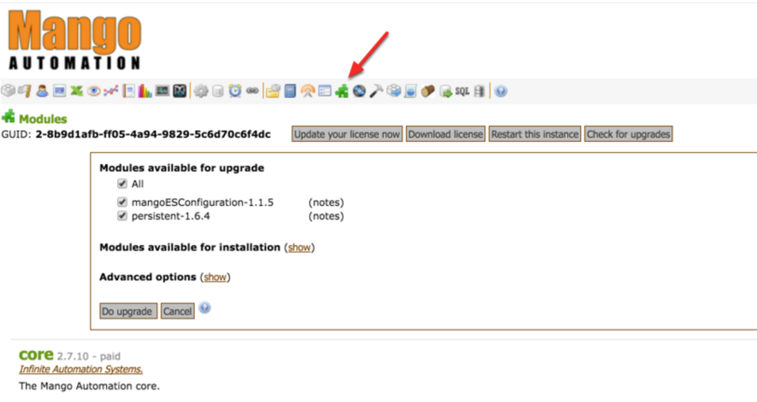The height and width of the screenshot is (402, 757).
Task: Click the green puzzle Modules toolbar icon
Action: coord(342,91)
